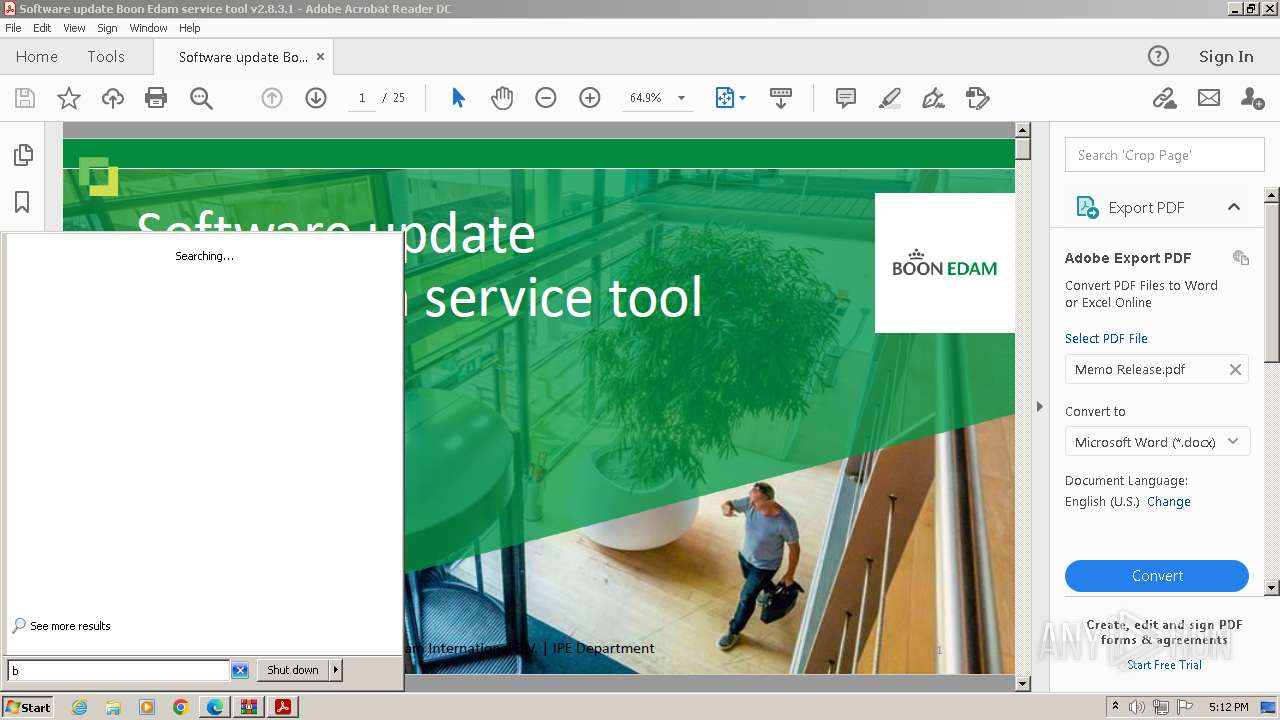Select the Highlight text pen tool
The height and width of the screenshot is (720, 1280).
(890, 98)
